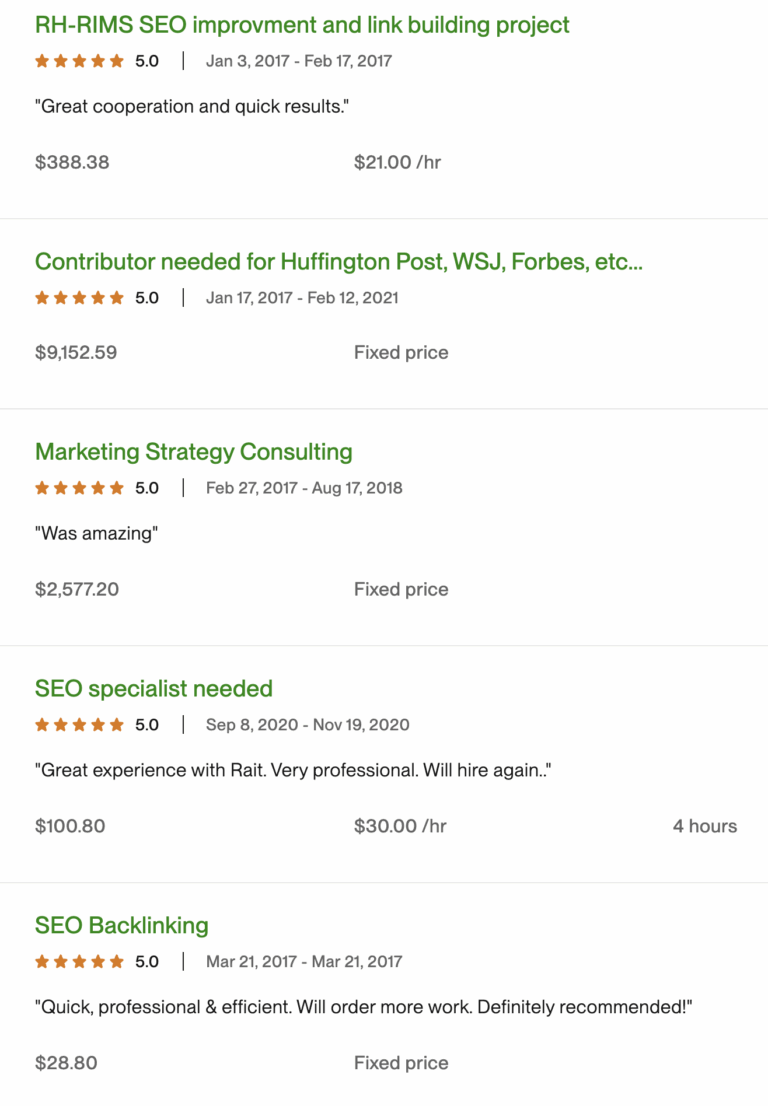Viewport: 768px width, 1106px height.
Task: Click the "Great experience with Rait" review
Action: 294,771
